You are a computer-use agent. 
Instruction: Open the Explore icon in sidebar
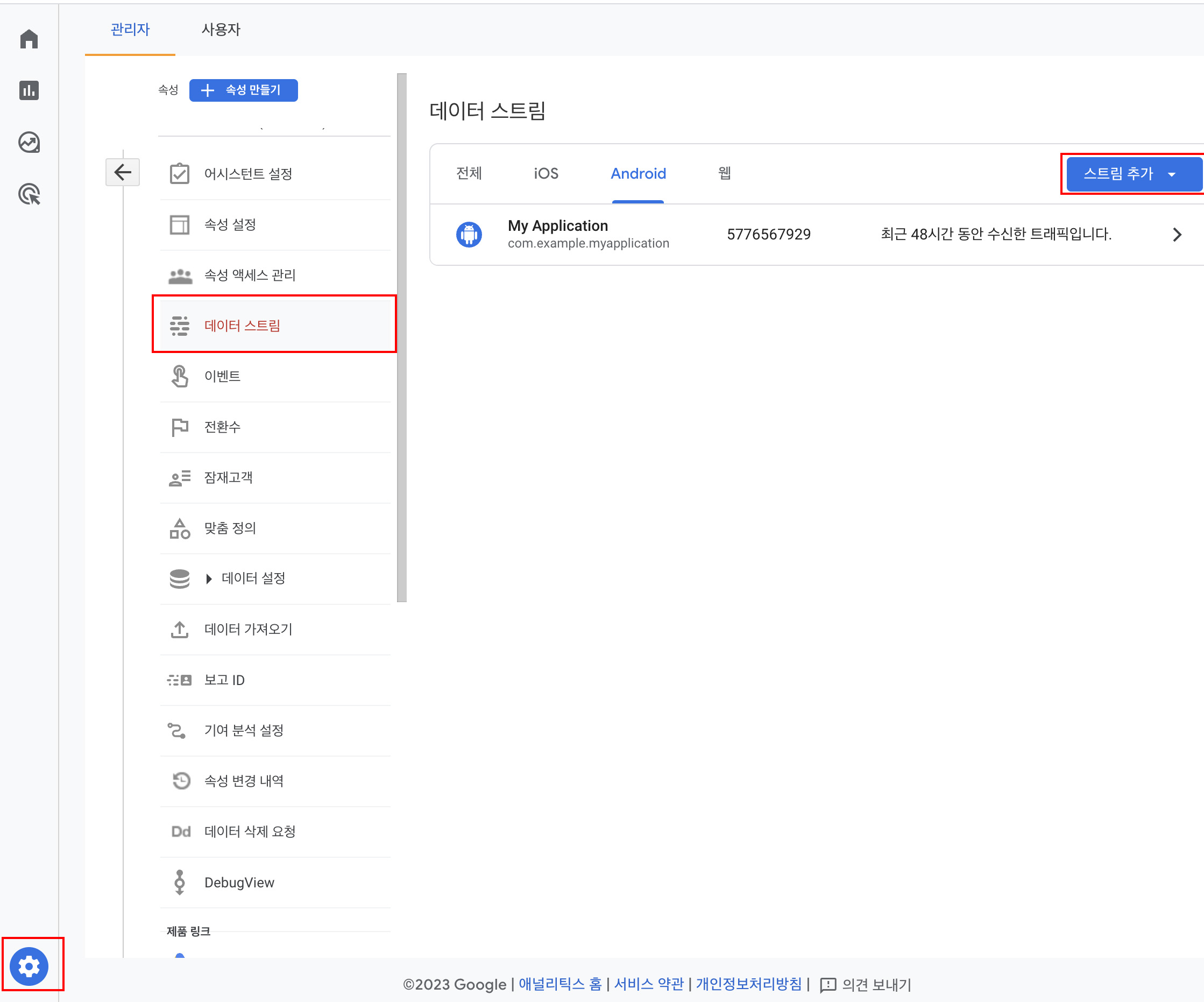(29, 142)
